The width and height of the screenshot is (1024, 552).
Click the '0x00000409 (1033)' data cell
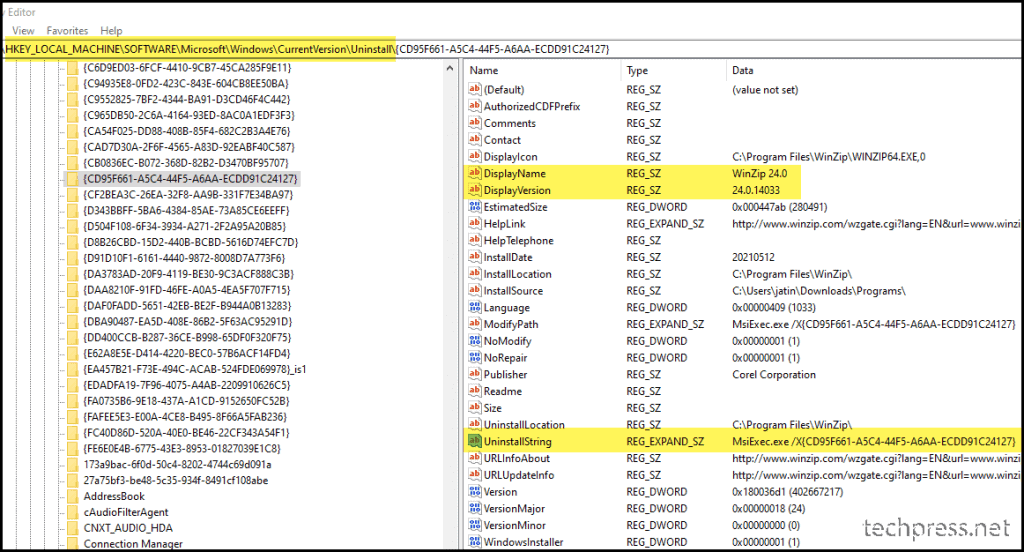point(773,307)
